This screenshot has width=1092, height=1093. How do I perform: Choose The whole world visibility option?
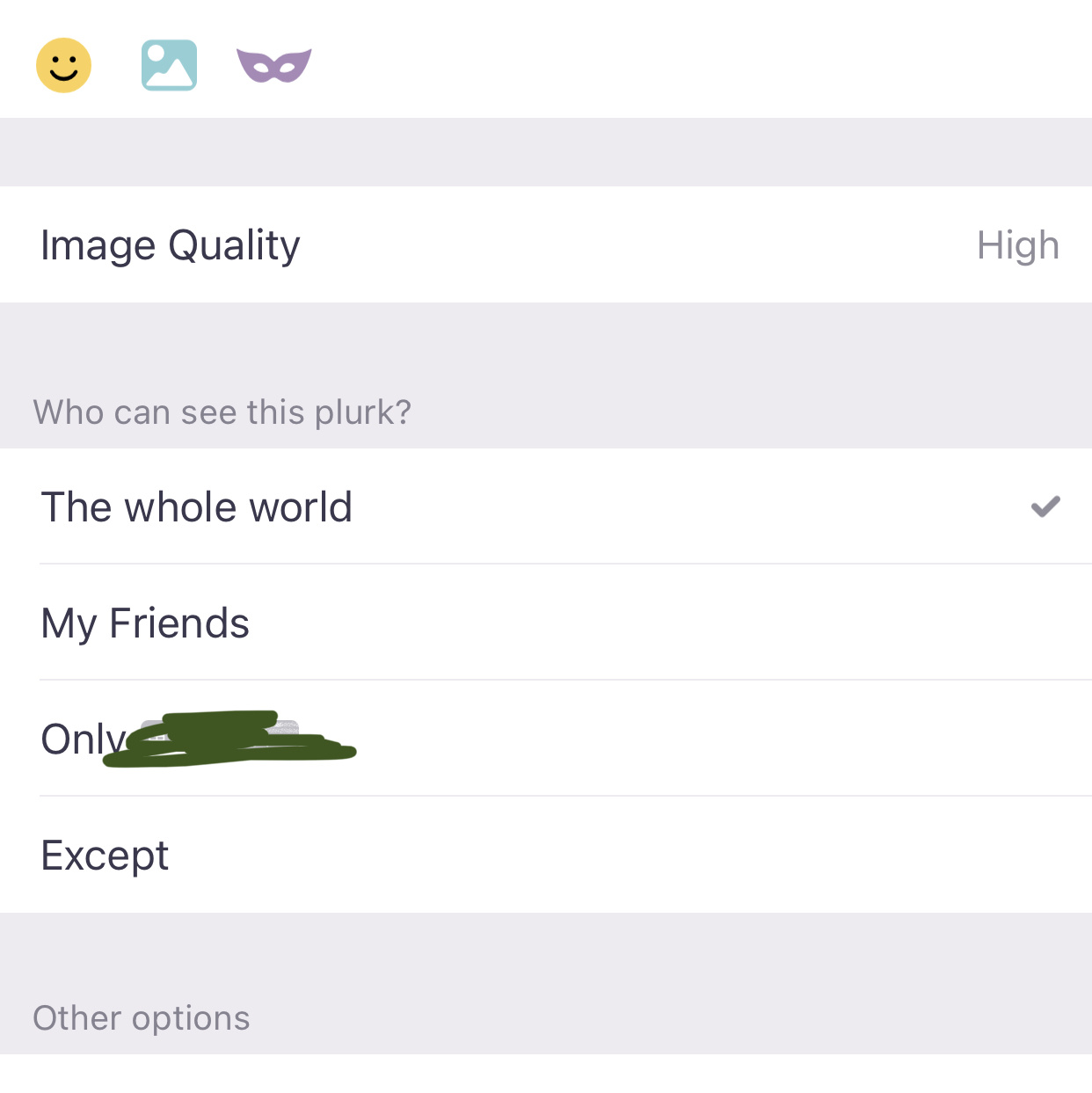coord(546,506)
